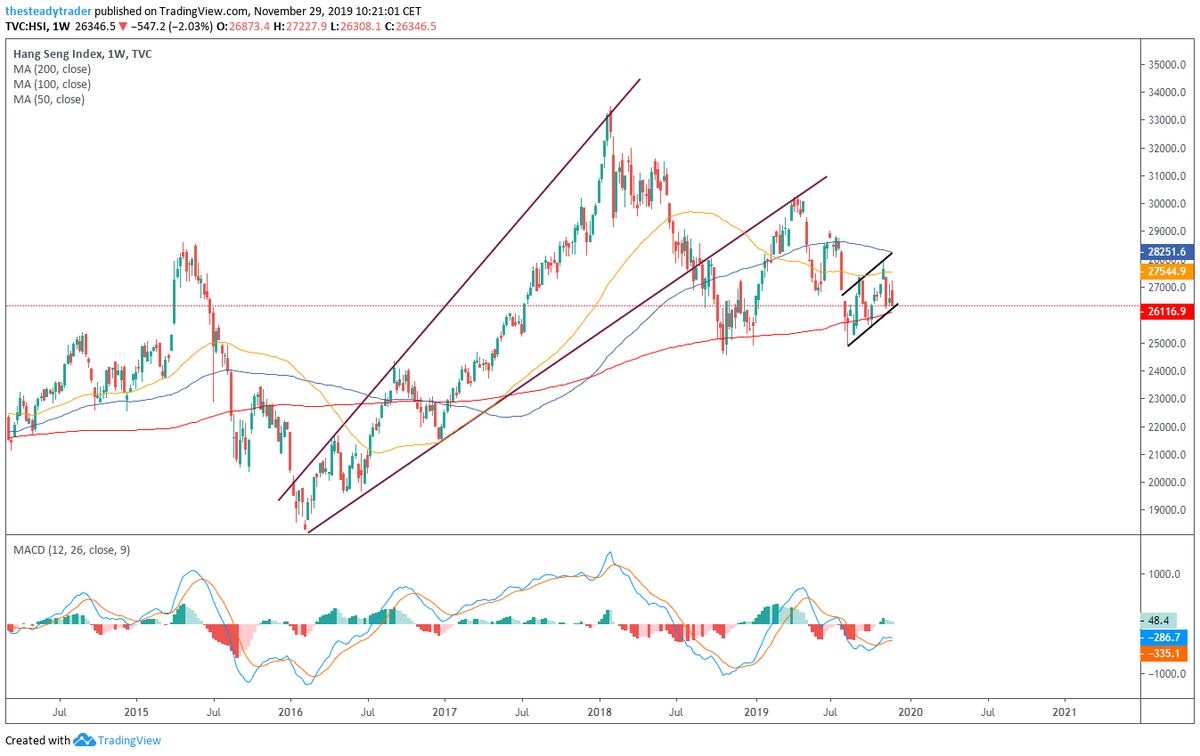Image resolution: width=1200 pixels, height=756 pixels.
Task: Click the 'Created with' footer text
Action: point(38,740)
